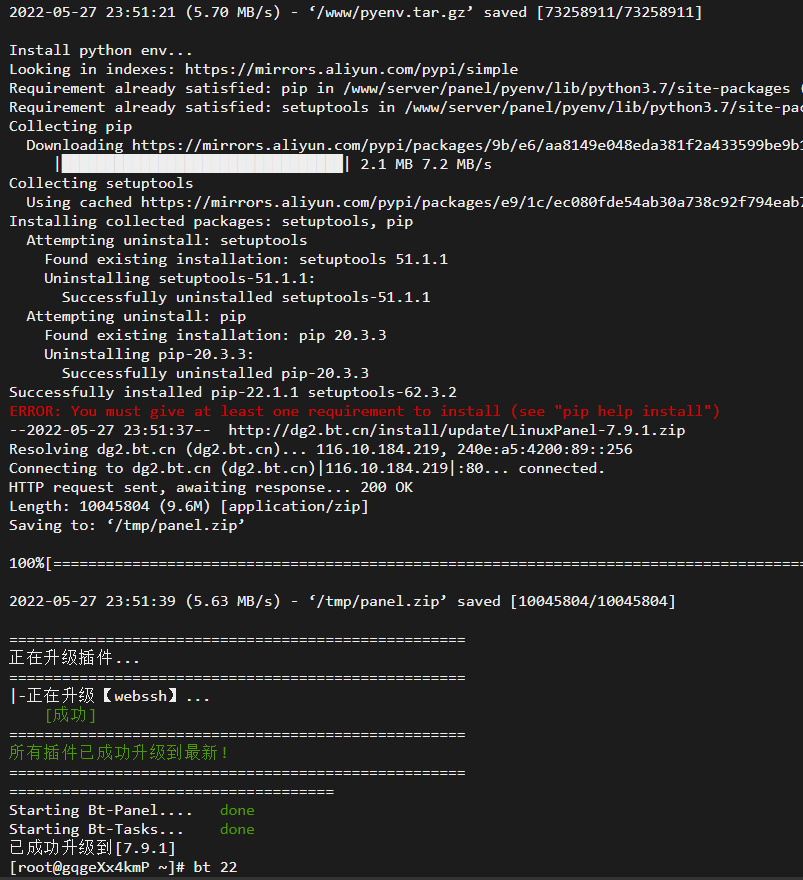Click the aliyun pypi simple index URL
Image resolution: width=803 pixels, height=880 pixels.
pyautogui.click(x=351, y=70)
